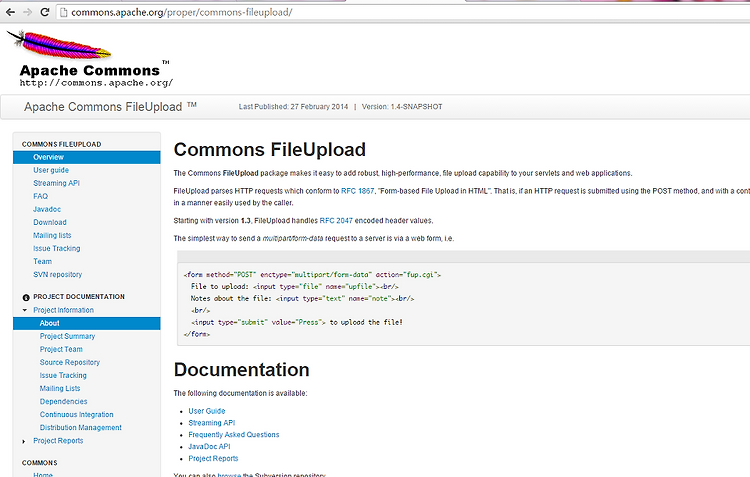Follow the RFC 2047 link

(x=336, y=221)
